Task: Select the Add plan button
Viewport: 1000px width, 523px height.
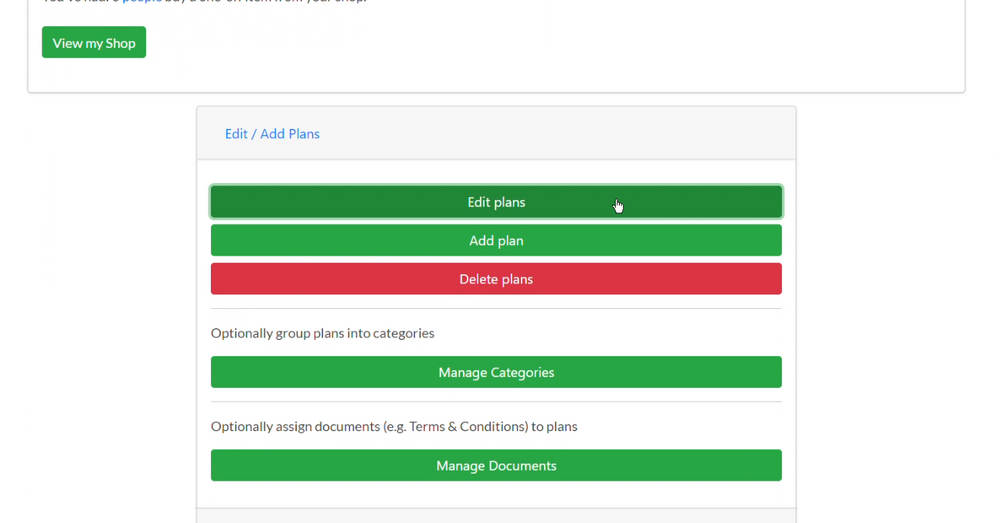Action: (x=496, y=240)
